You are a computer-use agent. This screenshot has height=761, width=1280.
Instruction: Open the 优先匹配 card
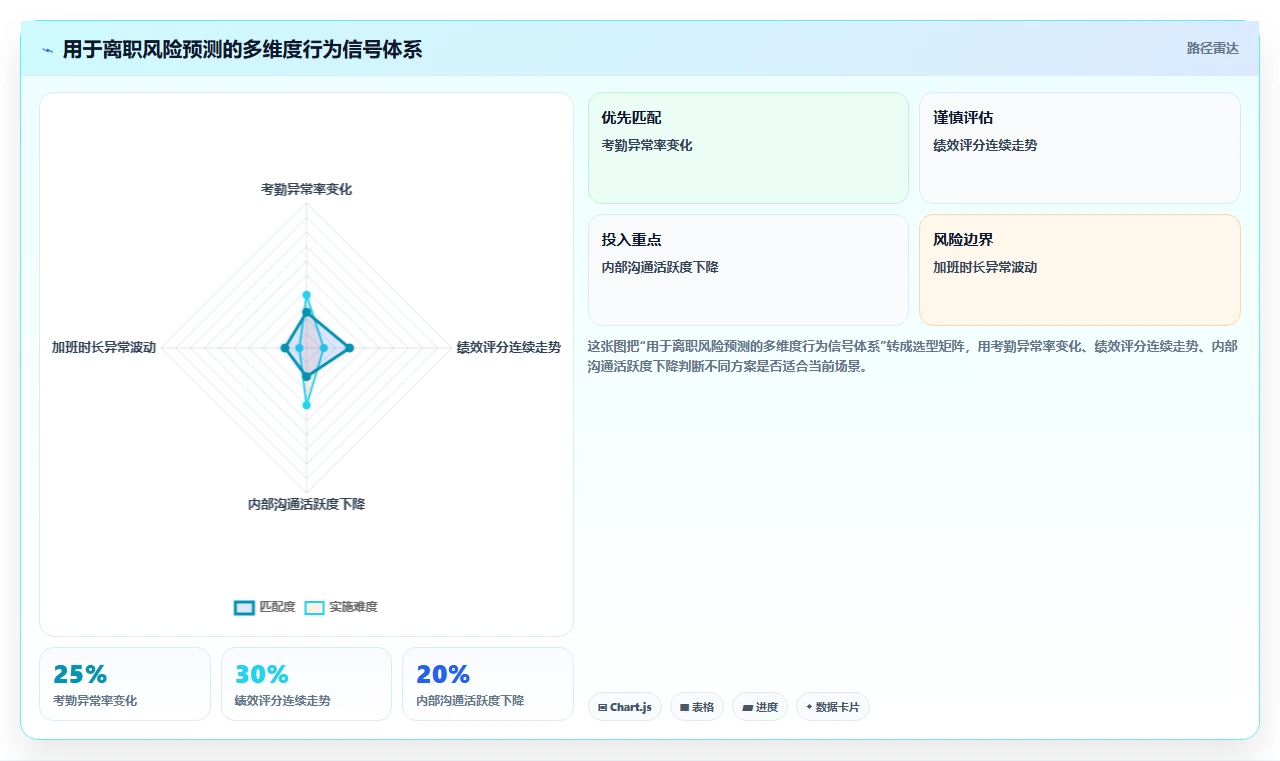tap(748, 148)
